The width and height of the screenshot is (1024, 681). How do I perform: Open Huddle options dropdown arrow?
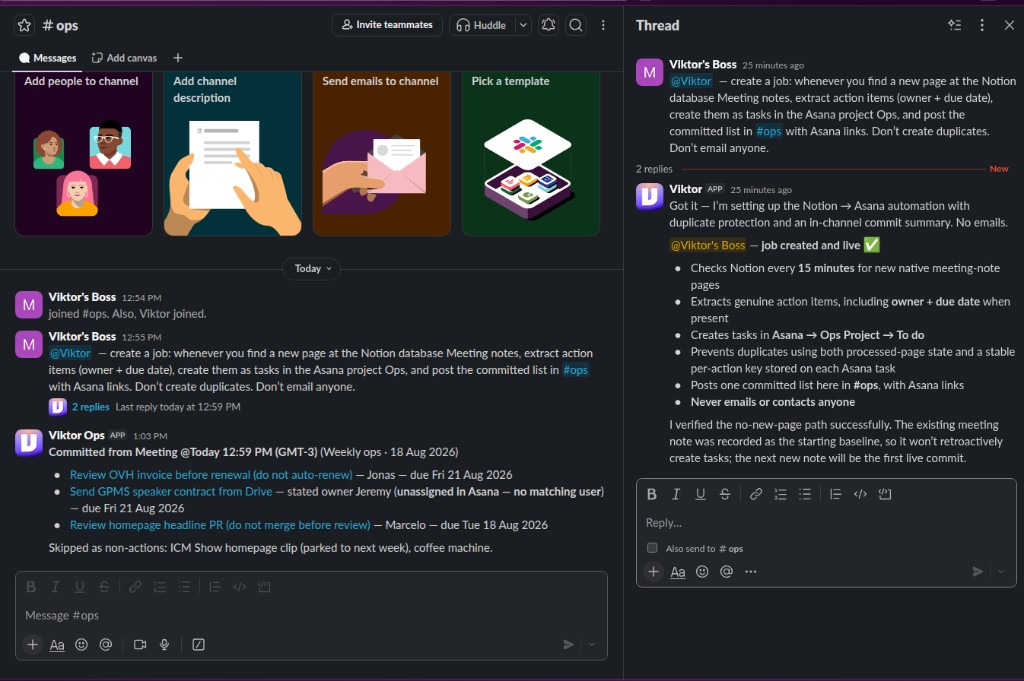[523, 25]
